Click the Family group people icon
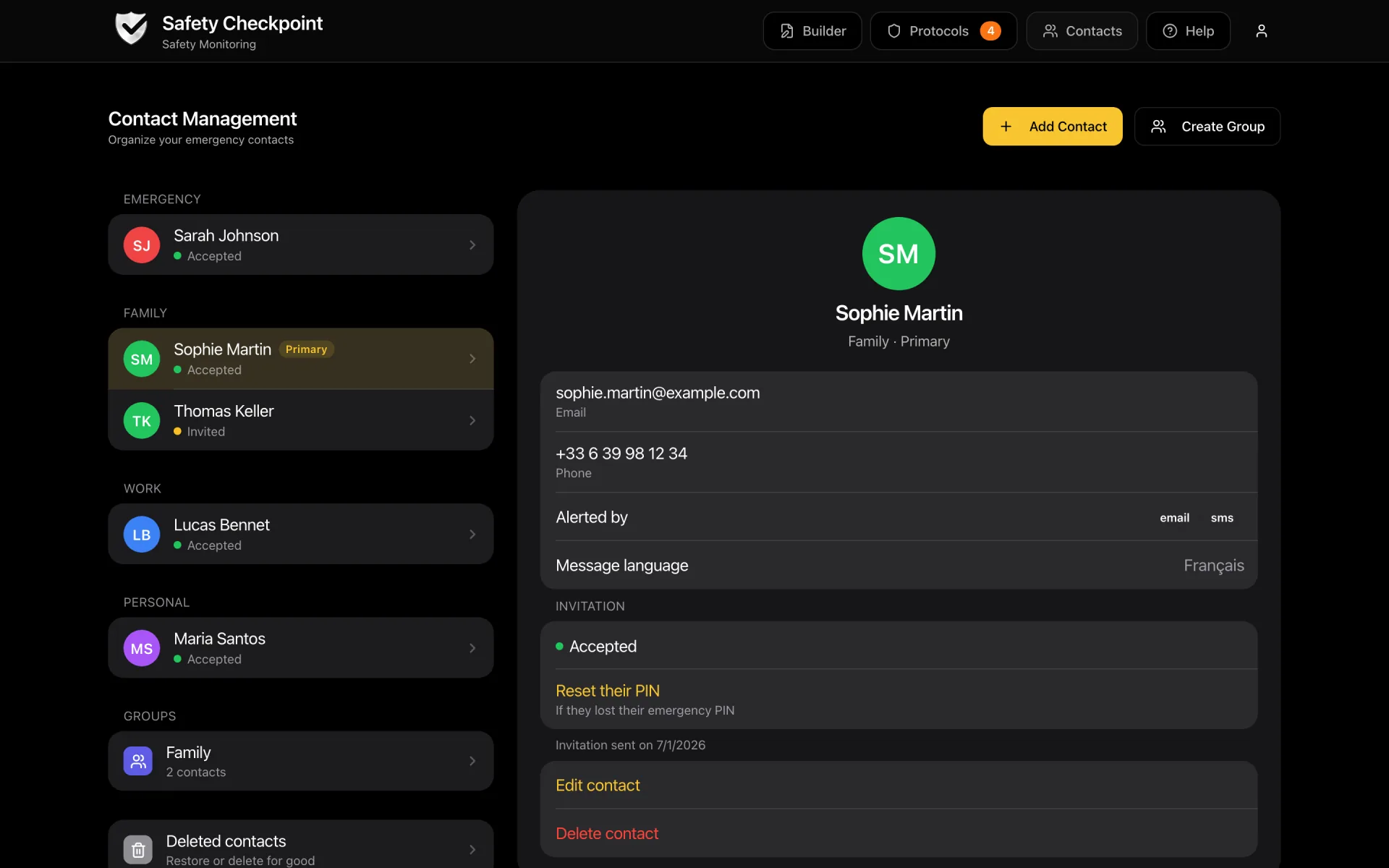 [x=138, y=761]
